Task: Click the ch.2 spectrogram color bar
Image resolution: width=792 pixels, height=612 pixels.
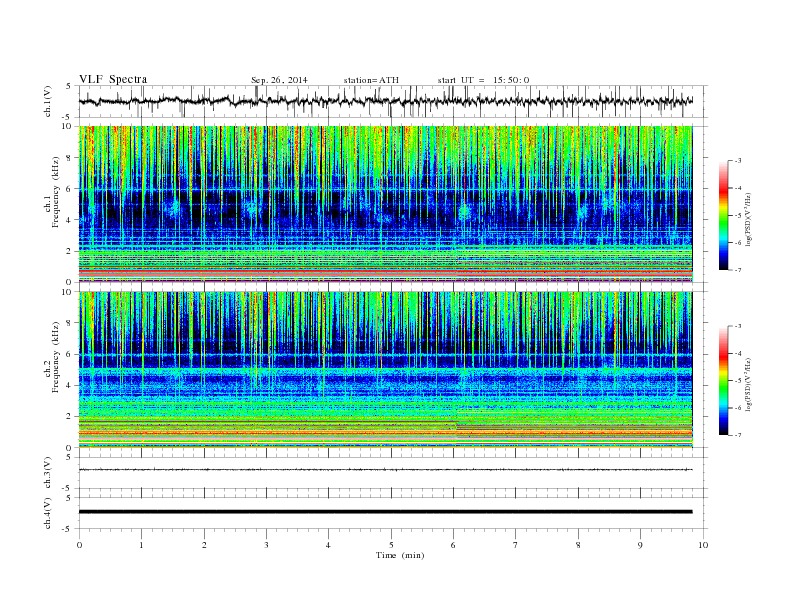Action: [x=723, y=381]
